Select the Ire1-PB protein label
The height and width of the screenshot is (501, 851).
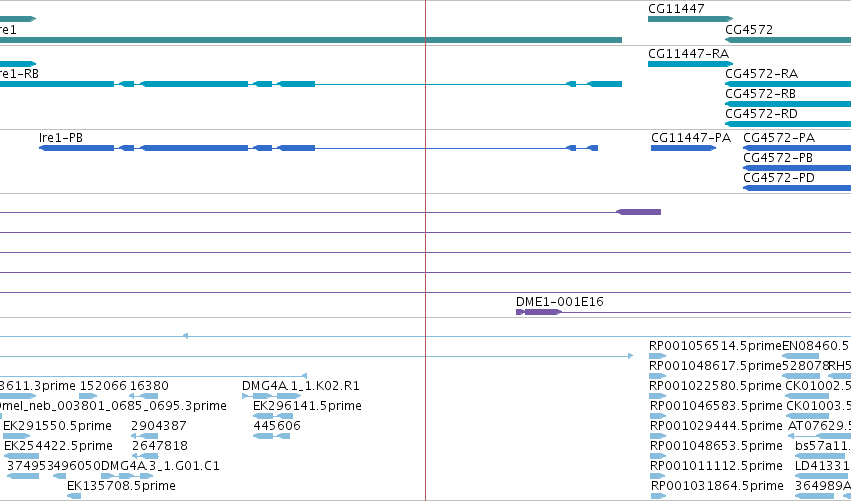click(61, 138)
